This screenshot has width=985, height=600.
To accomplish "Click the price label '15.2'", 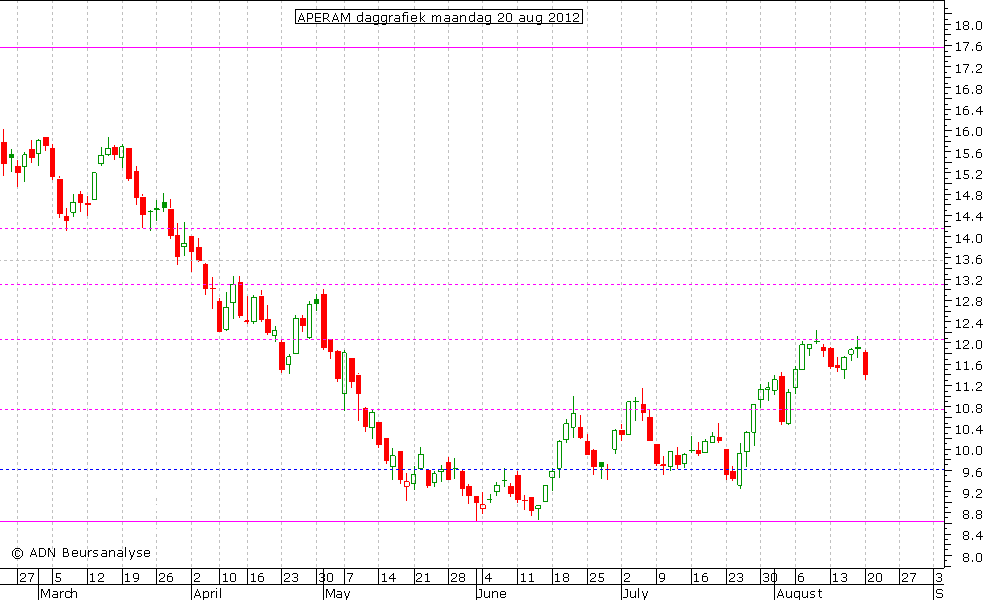I will [x=968, y=175].
